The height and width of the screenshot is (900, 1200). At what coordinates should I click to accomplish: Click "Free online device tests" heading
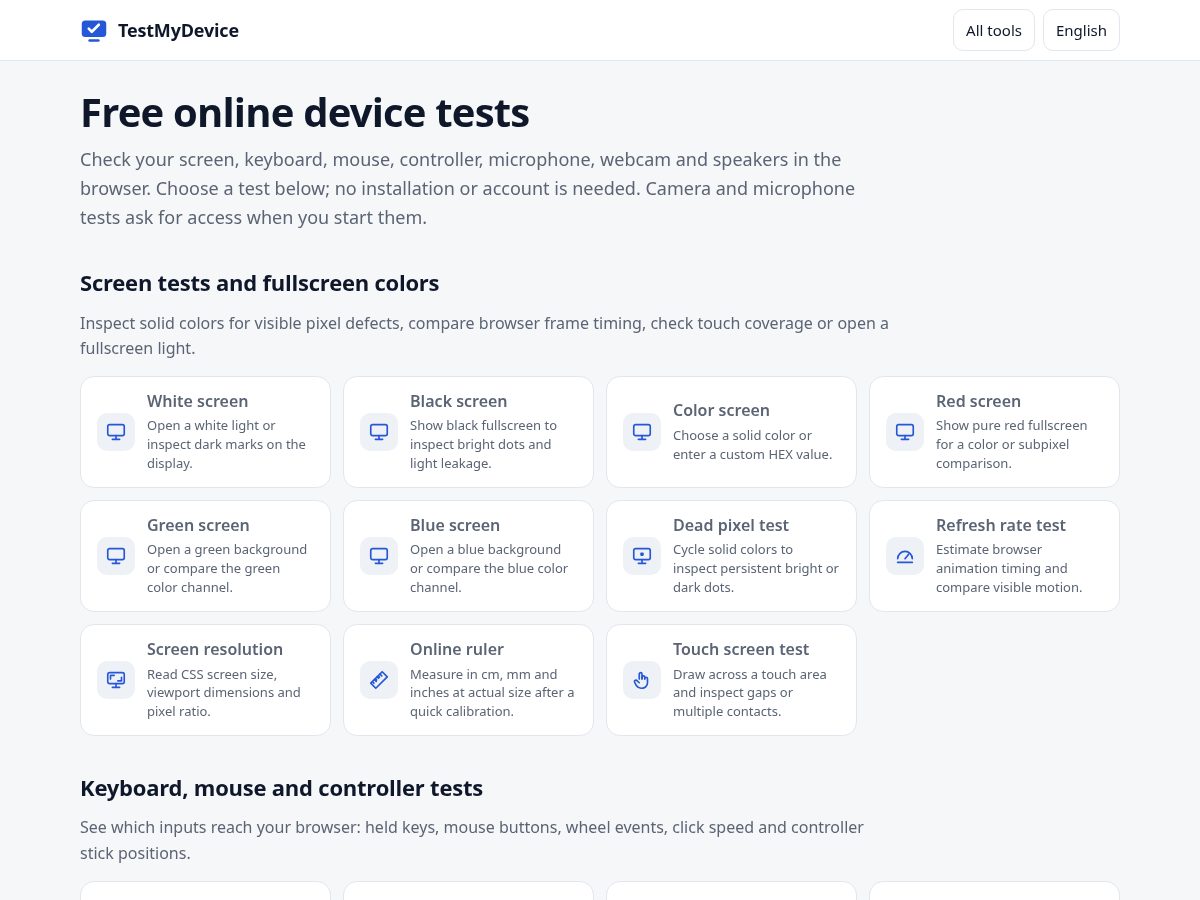coord(305,113)
